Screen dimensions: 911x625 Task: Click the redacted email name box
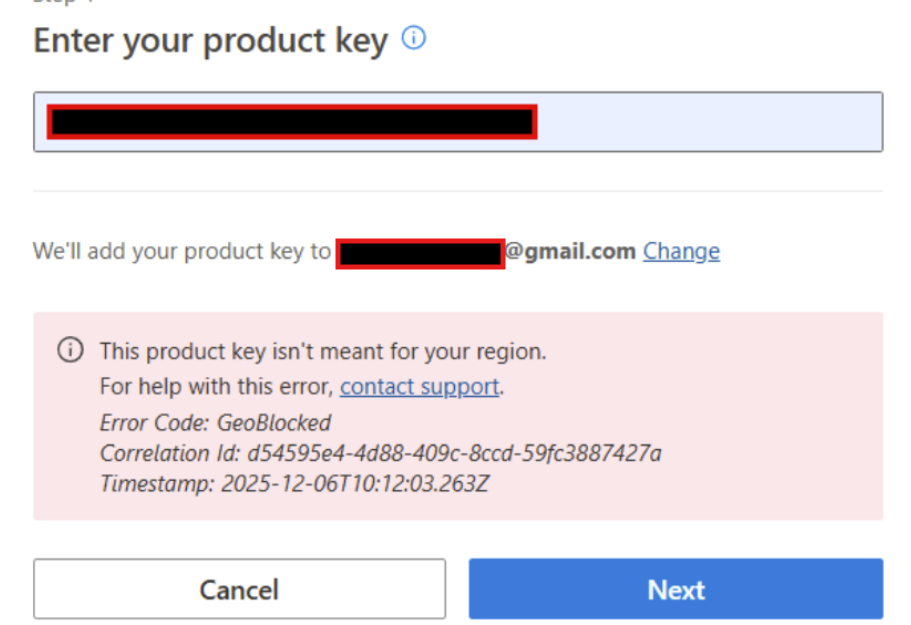[420, 253]
